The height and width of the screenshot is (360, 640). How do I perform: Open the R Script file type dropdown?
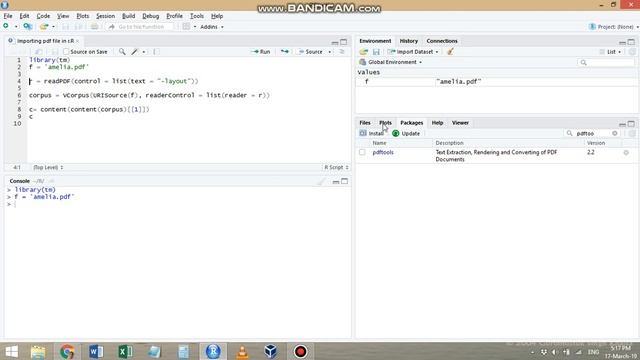(336, 167)
